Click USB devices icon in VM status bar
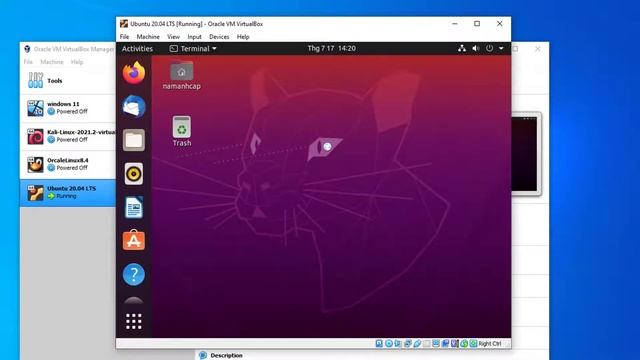Viewport: 640px width, 360px height. point(417,343)
